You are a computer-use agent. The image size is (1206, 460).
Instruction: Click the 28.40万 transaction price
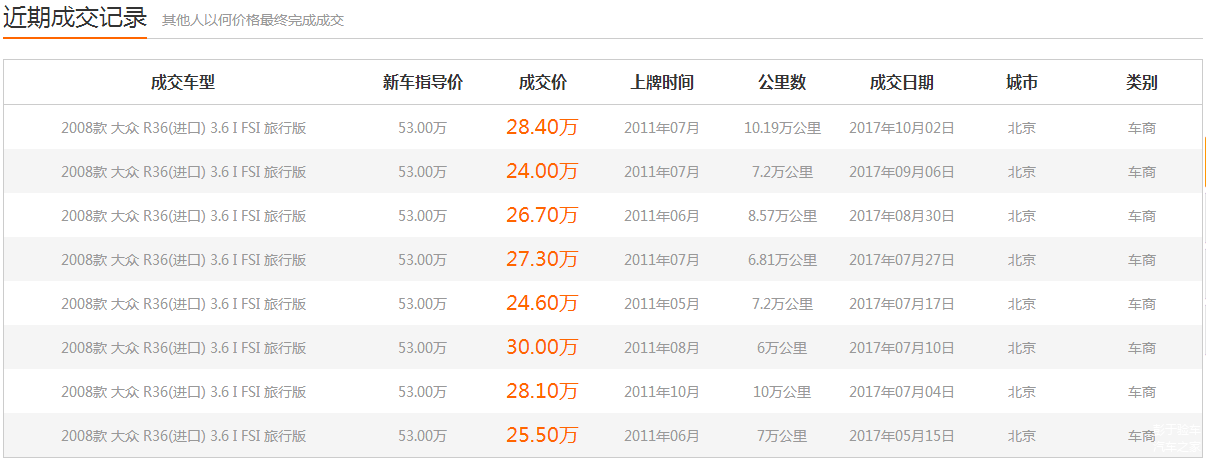542,128
